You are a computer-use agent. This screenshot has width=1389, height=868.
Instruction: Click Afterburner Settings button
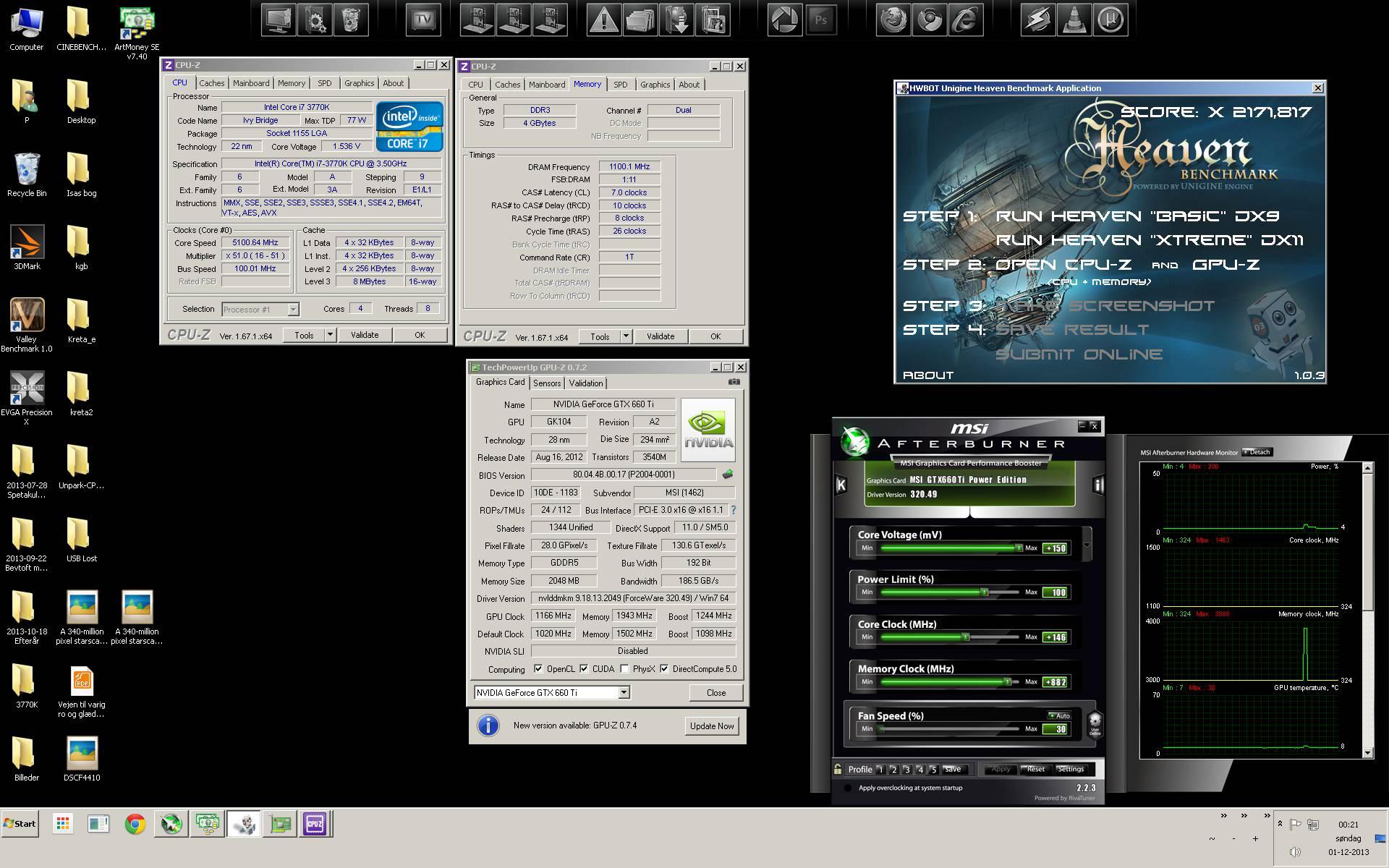click(1071, 769)
